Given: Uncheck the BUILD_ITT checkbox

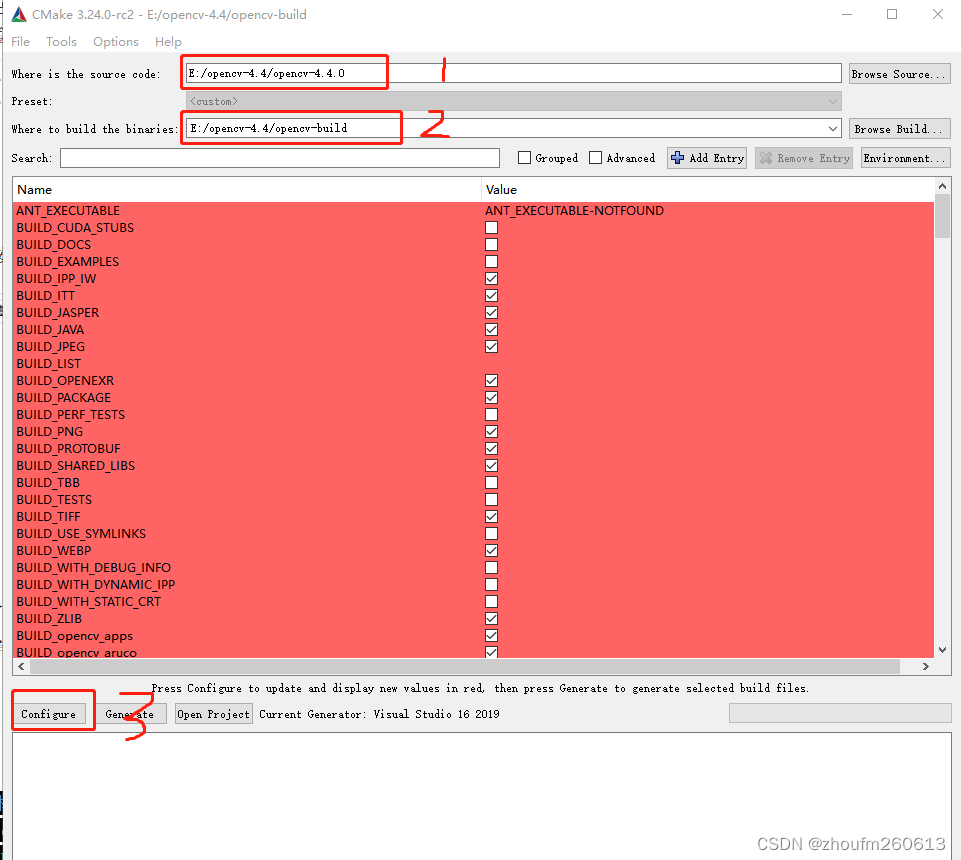Looking at the screenshot, I should coord(492,295).
